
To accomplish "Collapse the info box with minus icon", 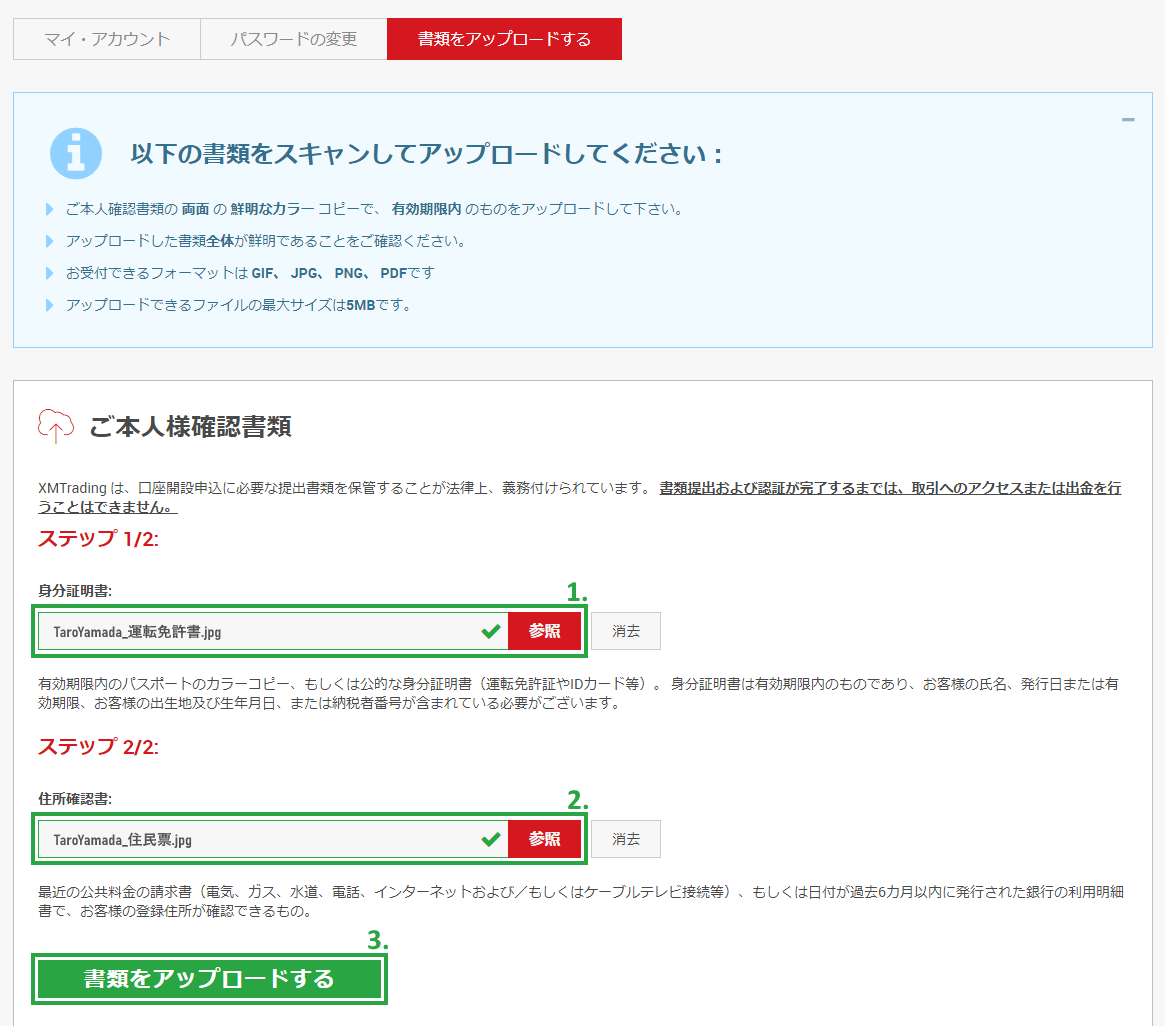I will click(x=1128, y=120).
